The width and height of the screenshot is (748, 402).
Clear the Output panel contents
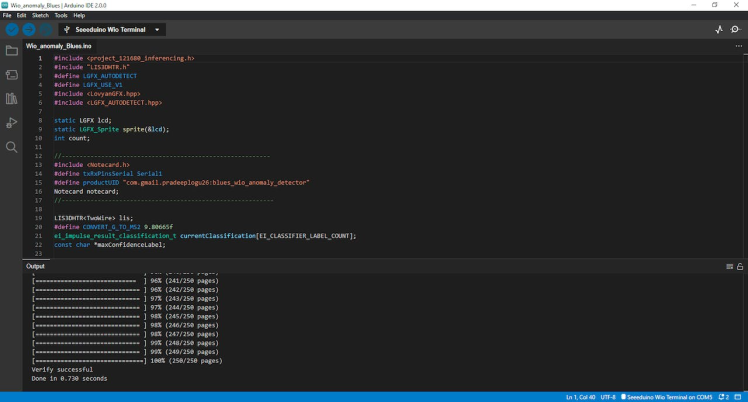tap(729, 267)
